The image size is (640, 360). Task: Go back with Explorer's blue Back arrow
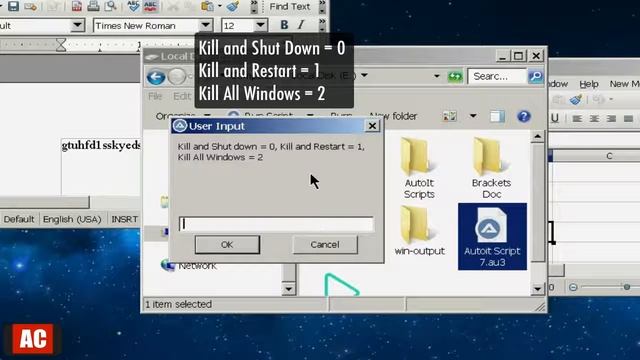point(156,77)
